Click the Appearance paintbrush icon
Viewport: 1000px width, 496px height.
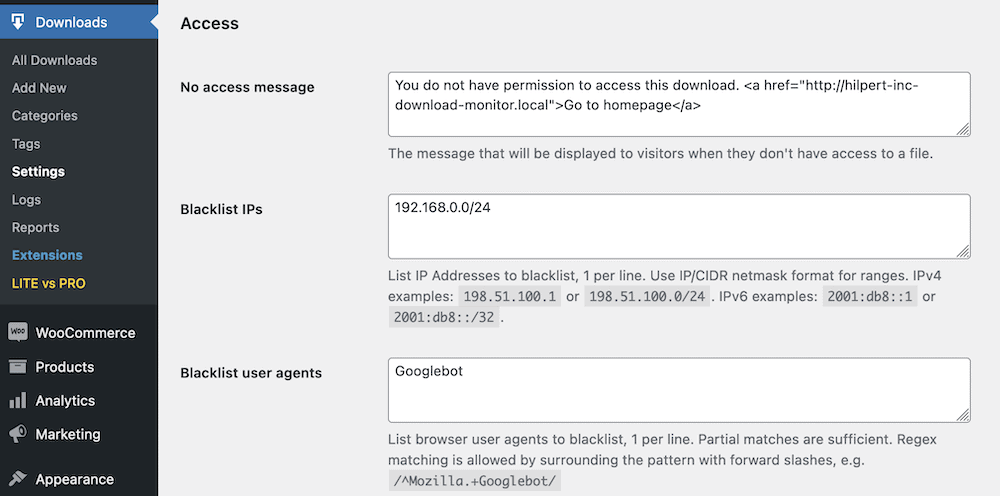(x=18, y=479)
